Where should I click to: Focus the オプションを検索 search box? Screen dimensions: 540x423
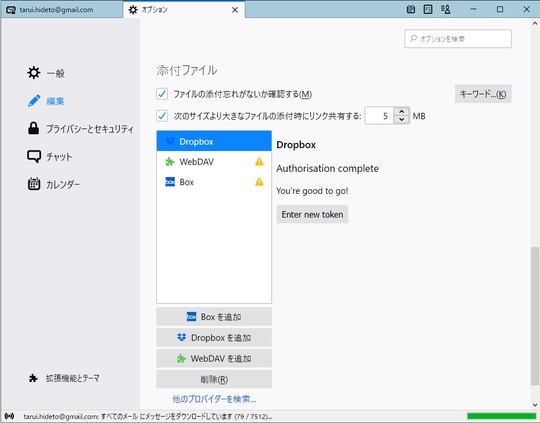point(458,39)
